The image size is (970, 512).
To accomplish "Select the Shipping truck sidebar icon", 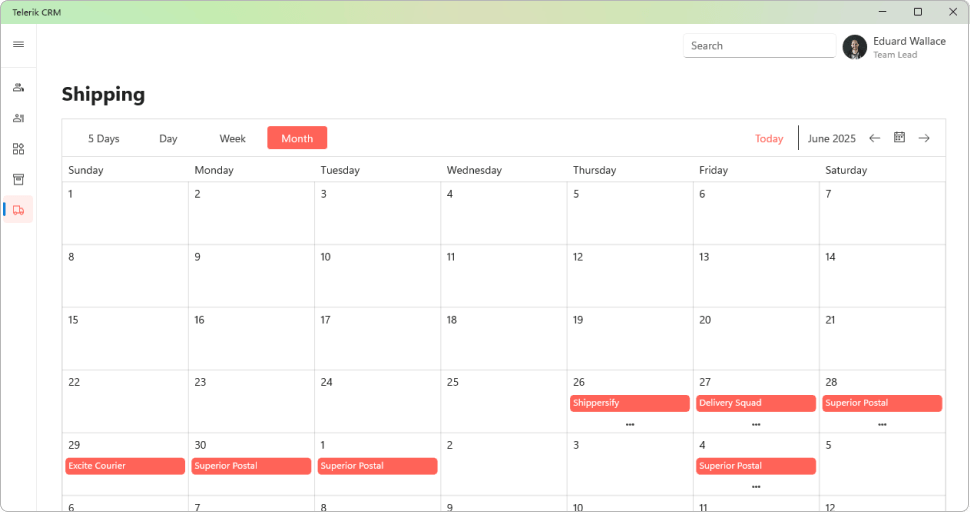I will pyautogui.click(x=19, y=210).
